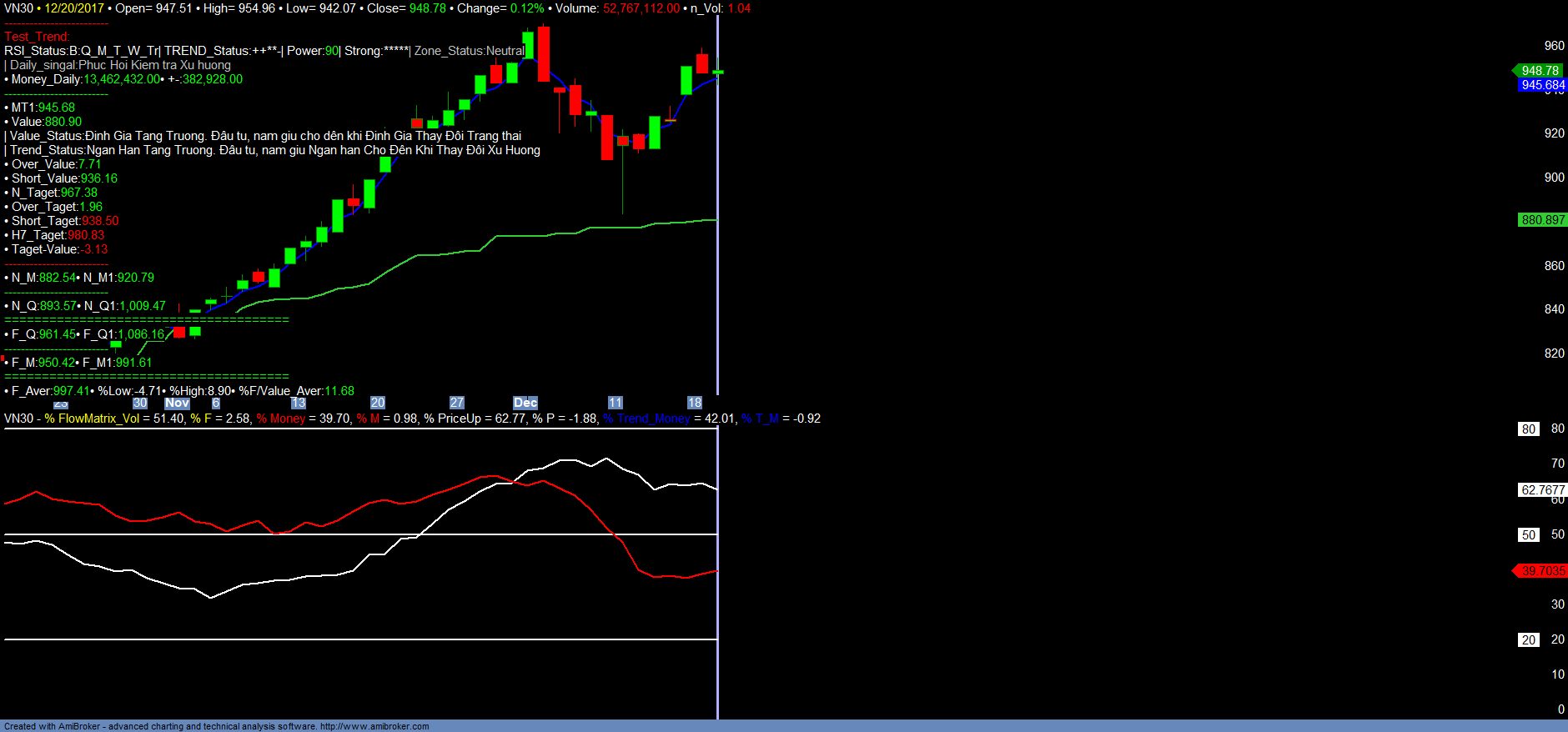Click the VN30 symbol in chart title
The image size is (1568, 732).
coord(18,8)
